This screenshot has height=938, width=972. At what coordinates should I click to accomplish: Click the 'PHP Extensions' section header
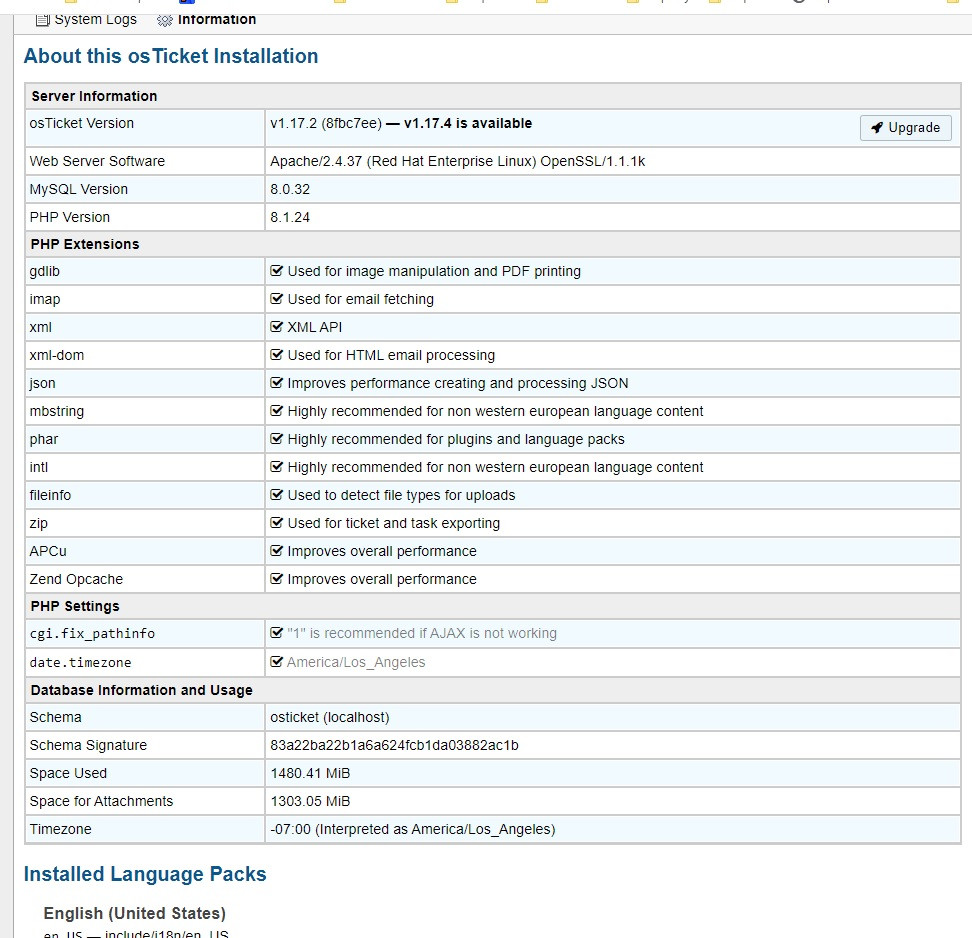coord(85,244)
